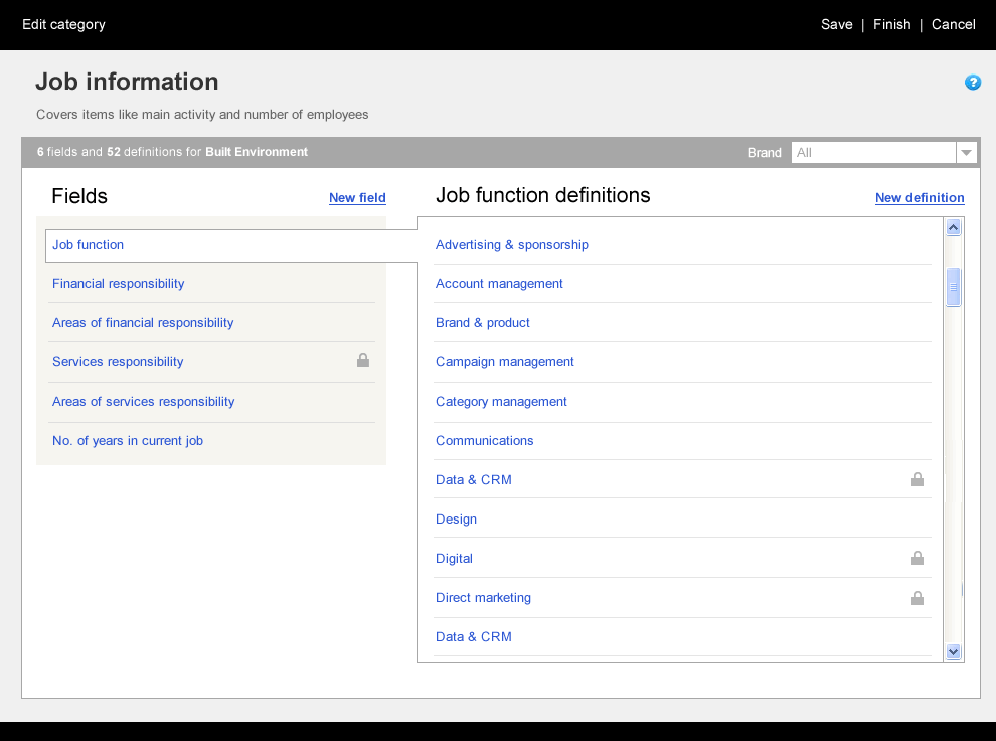Click Save in the top bar
The image size is (996, 741).
pos(836,24)
